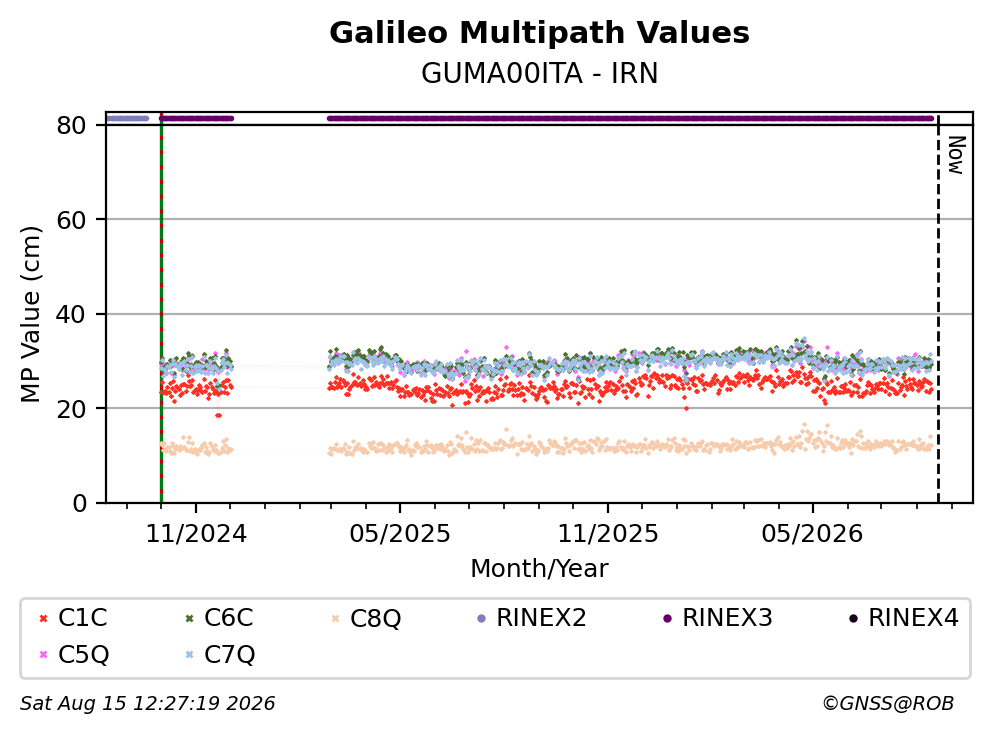992x734 pixels.
Task: Click the ©GNSS@ROB credit text
Action: pos(888,704)
